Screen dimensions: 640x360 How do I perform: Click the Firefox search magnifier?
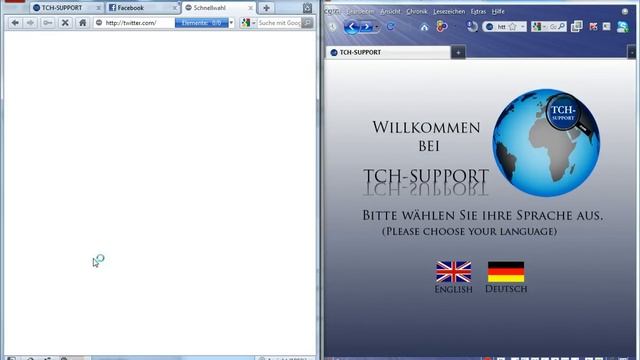562,27
